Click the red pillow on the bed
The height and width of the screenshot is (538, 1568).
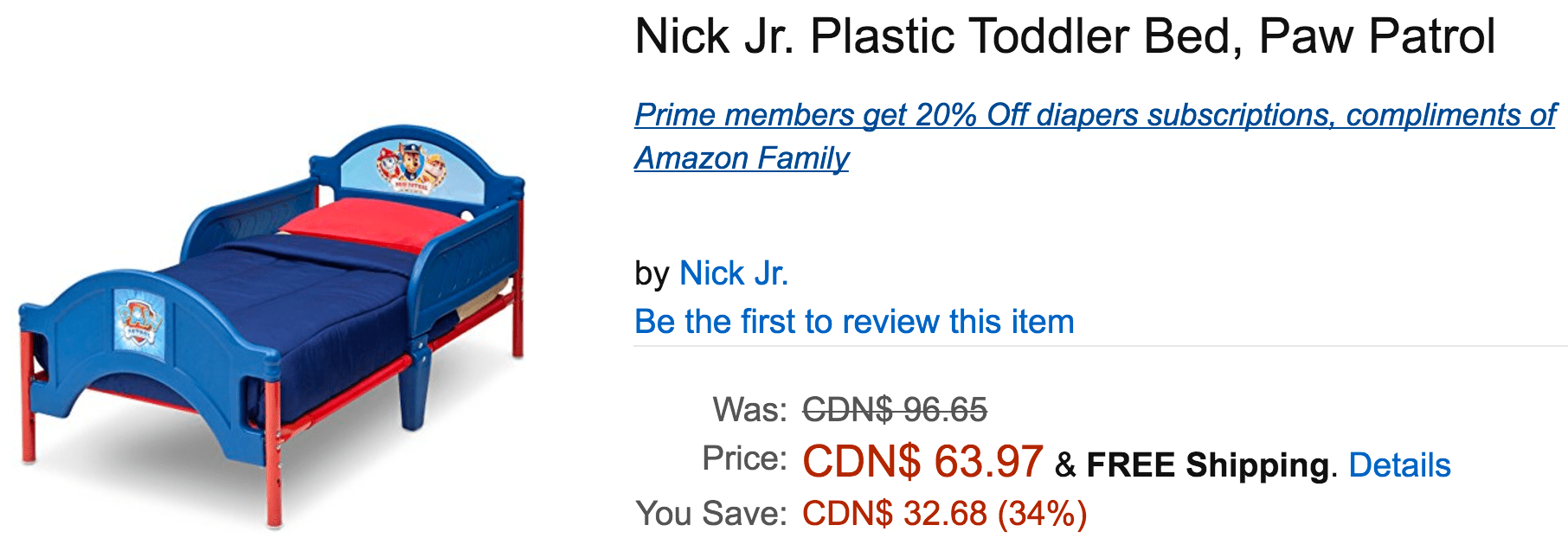372,223
